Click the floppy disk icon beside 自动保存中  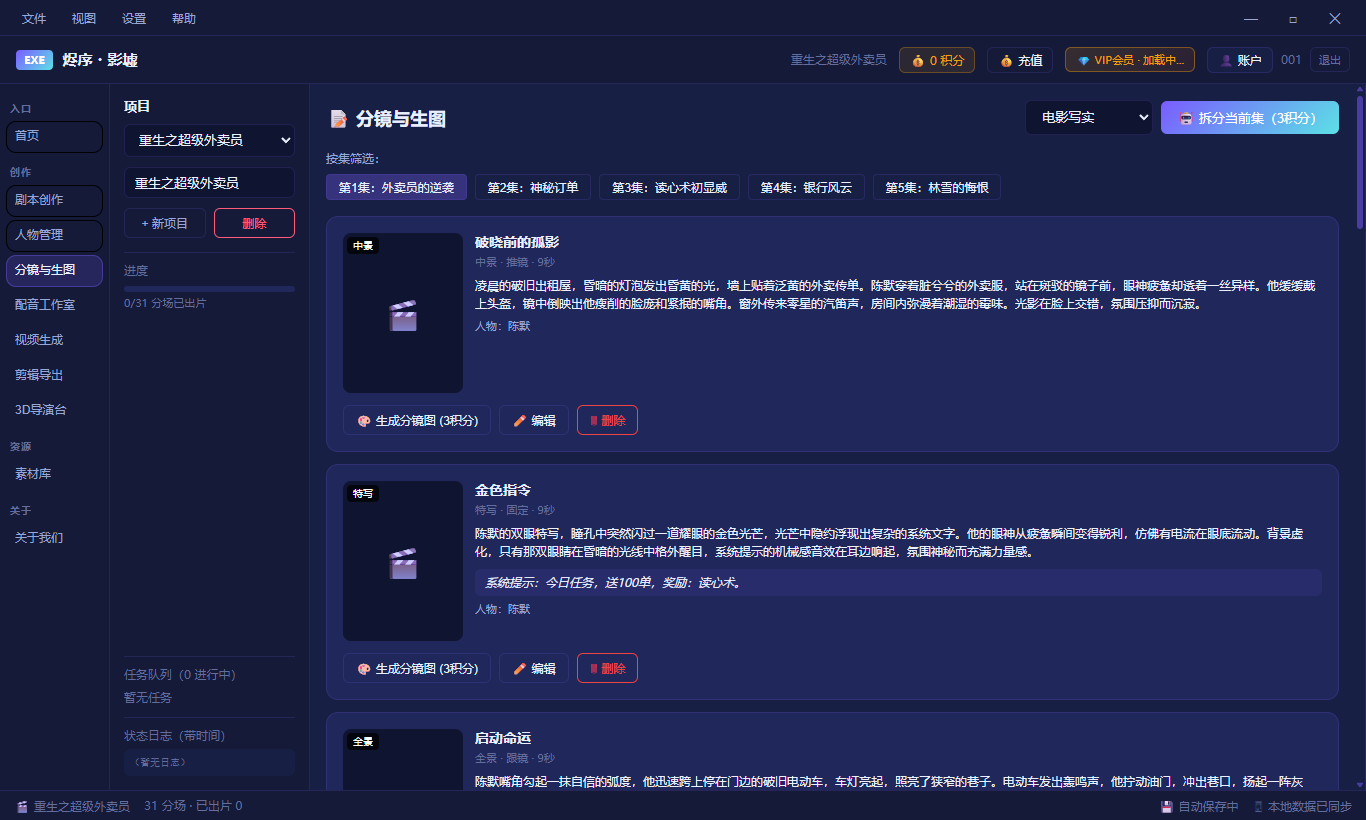(1167, 807)
